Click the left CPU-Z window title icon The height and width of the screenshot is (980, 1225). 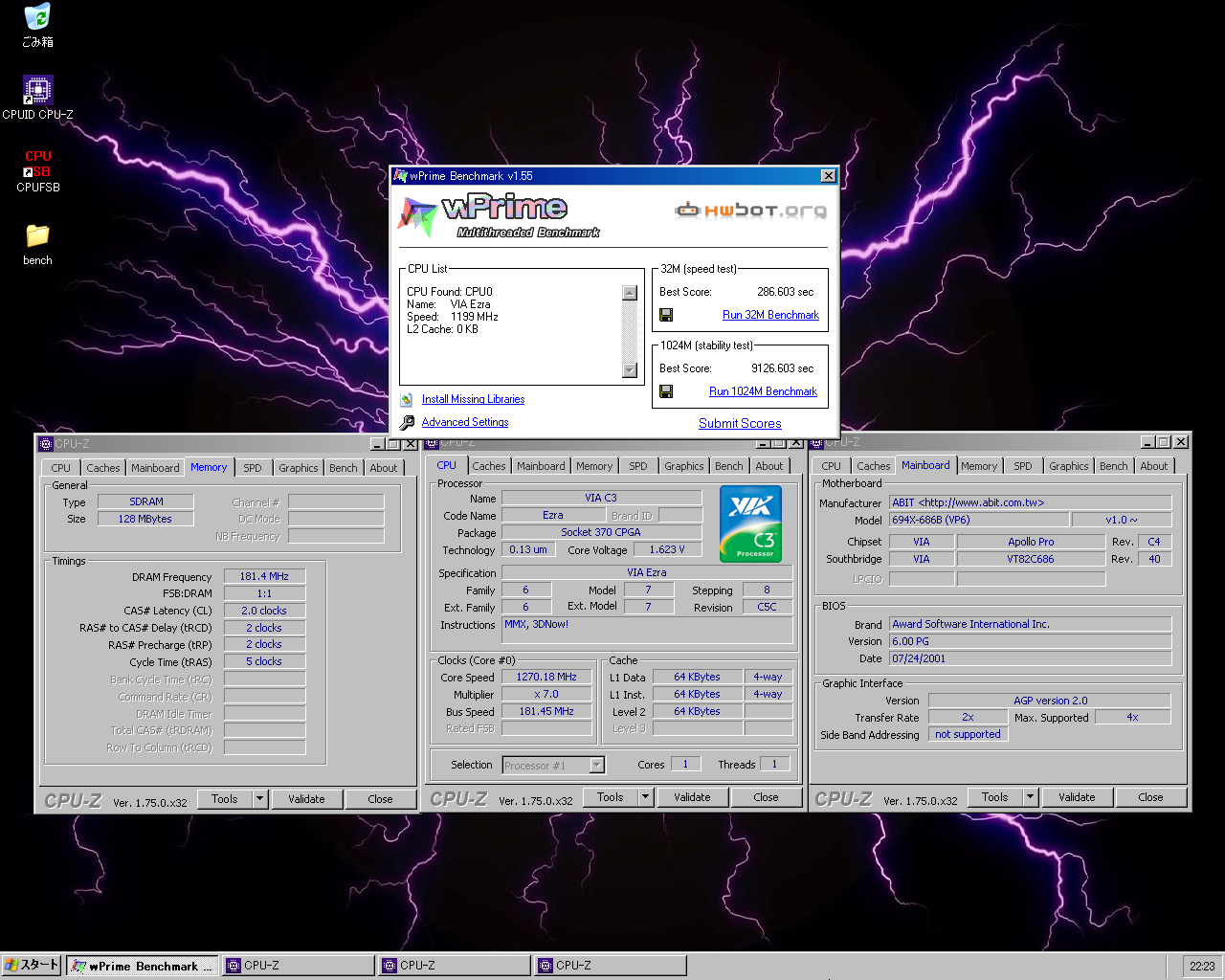(x=45, y=444)
